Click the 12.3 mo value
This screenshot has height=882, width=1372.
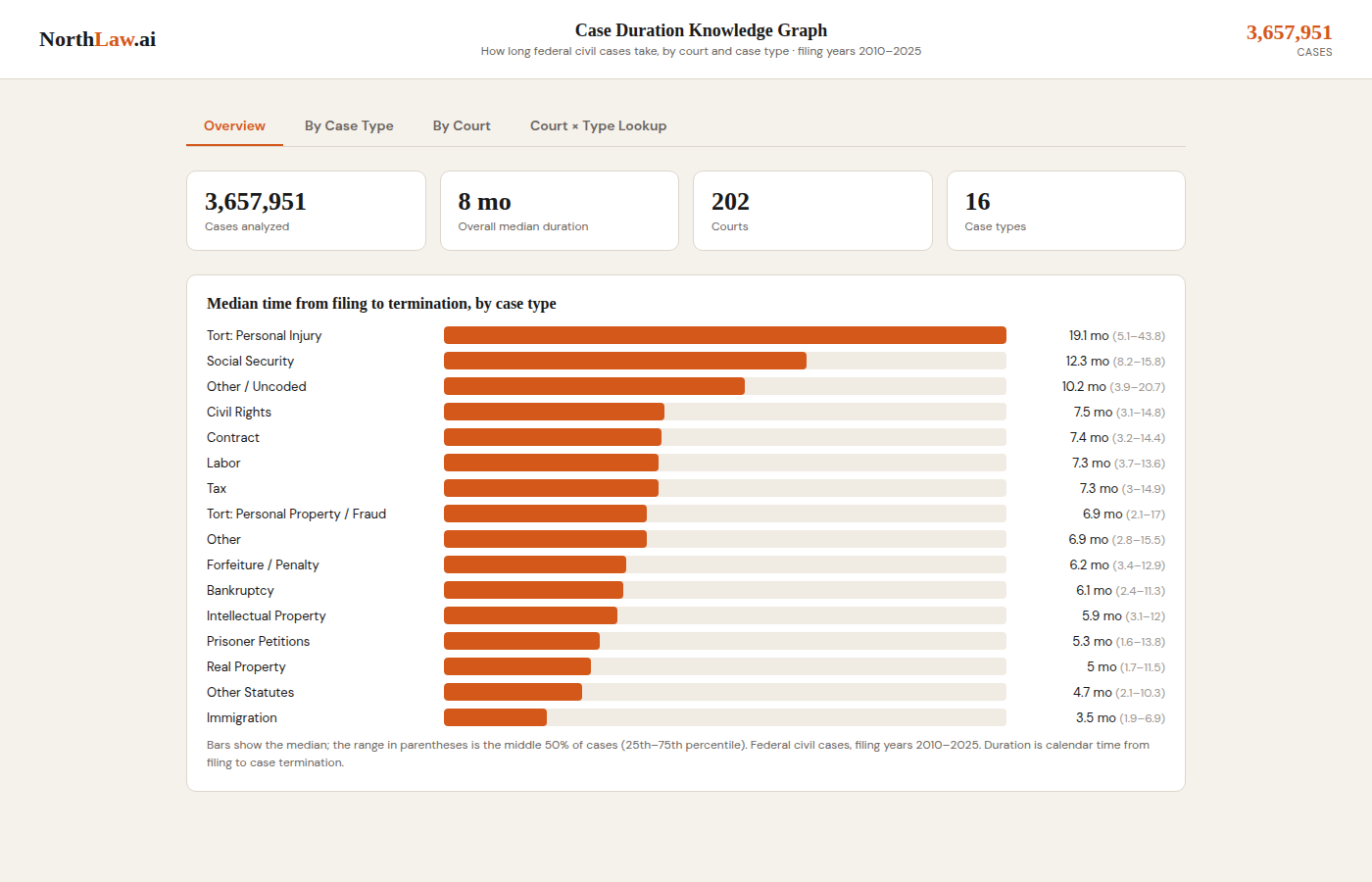point(1088,361)
